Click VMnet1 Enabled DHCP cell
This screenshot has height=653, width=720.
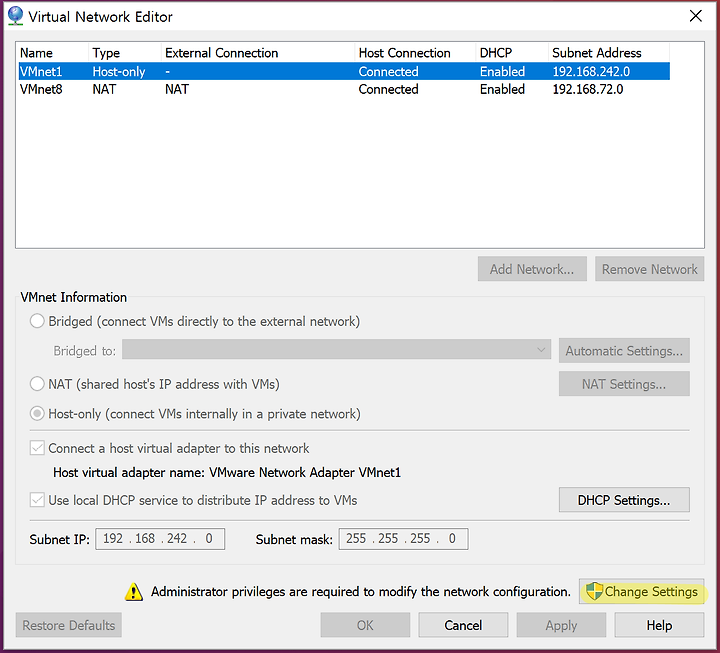click(x=502, y=72)
